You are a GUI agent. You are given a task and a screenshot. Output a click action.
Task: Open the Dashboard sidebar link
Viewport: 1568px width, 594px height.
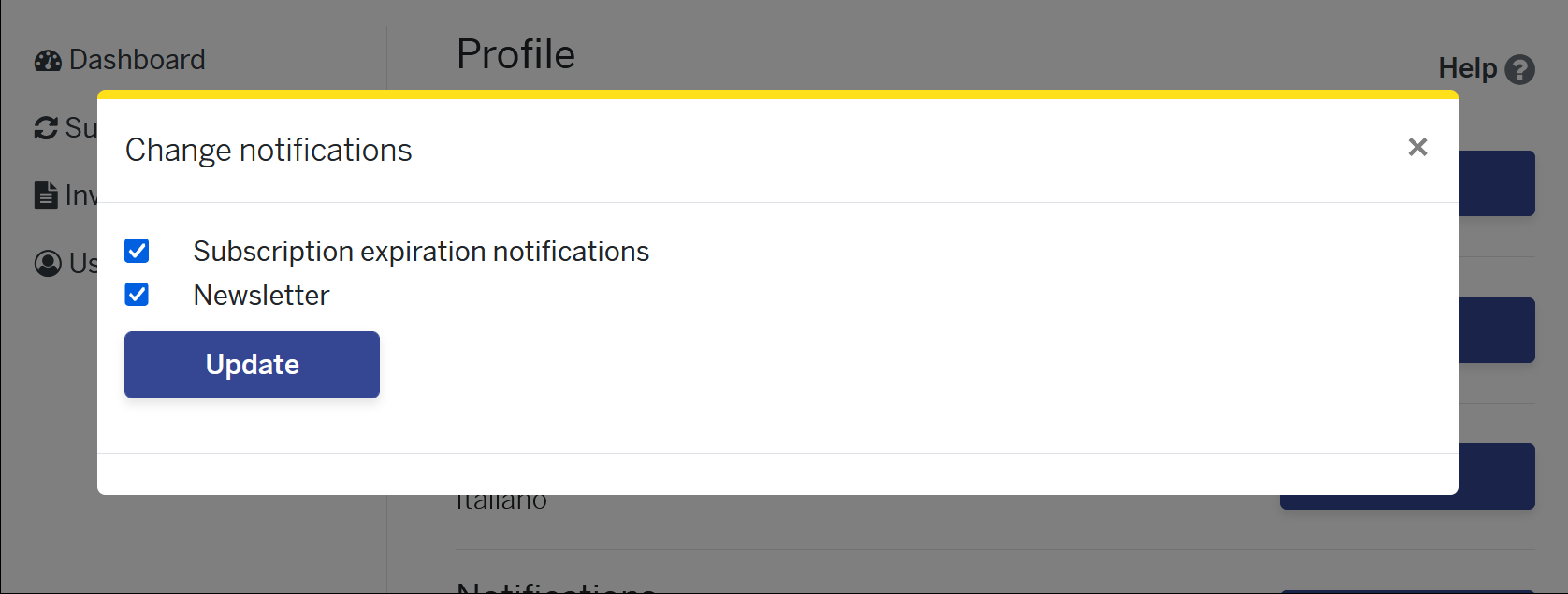(x=137, y=60)
